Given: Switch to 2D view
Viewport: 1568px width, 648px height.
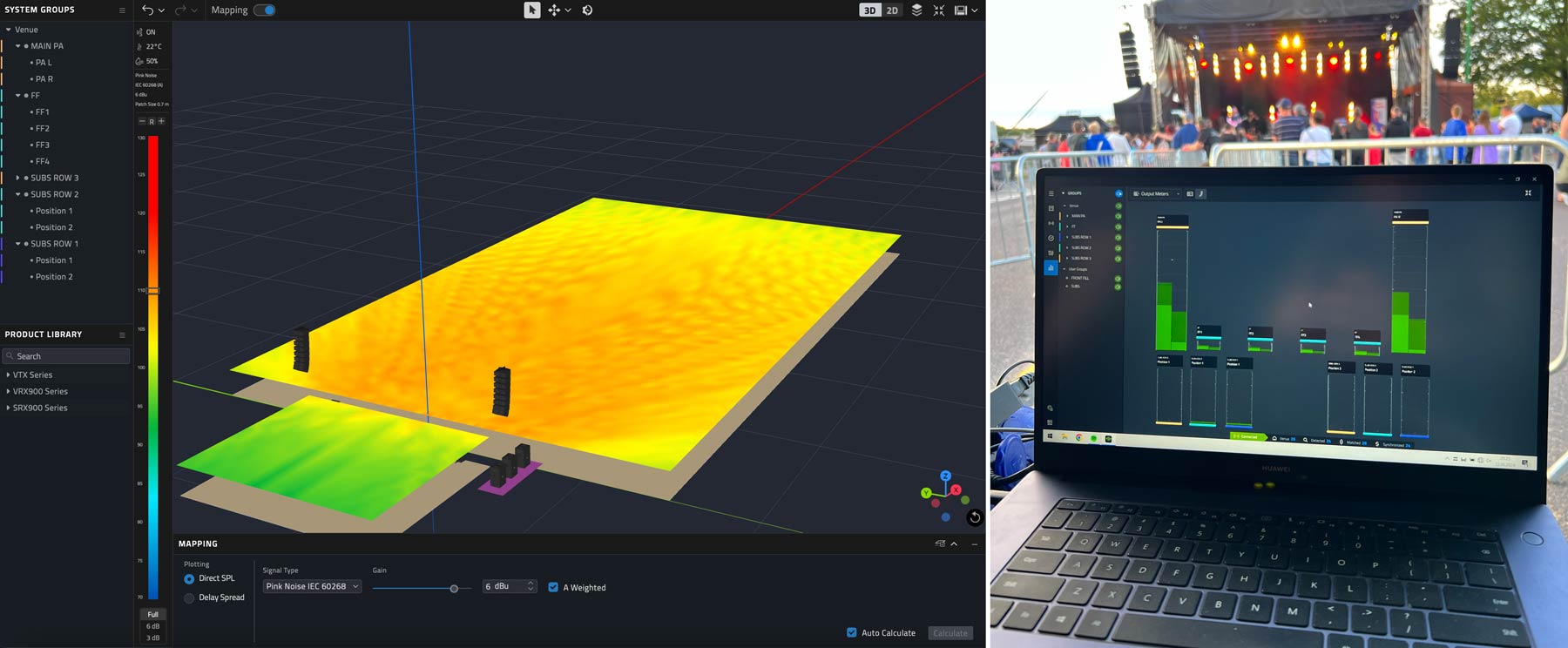Looking at the screenshot, I should pos(892,10).
